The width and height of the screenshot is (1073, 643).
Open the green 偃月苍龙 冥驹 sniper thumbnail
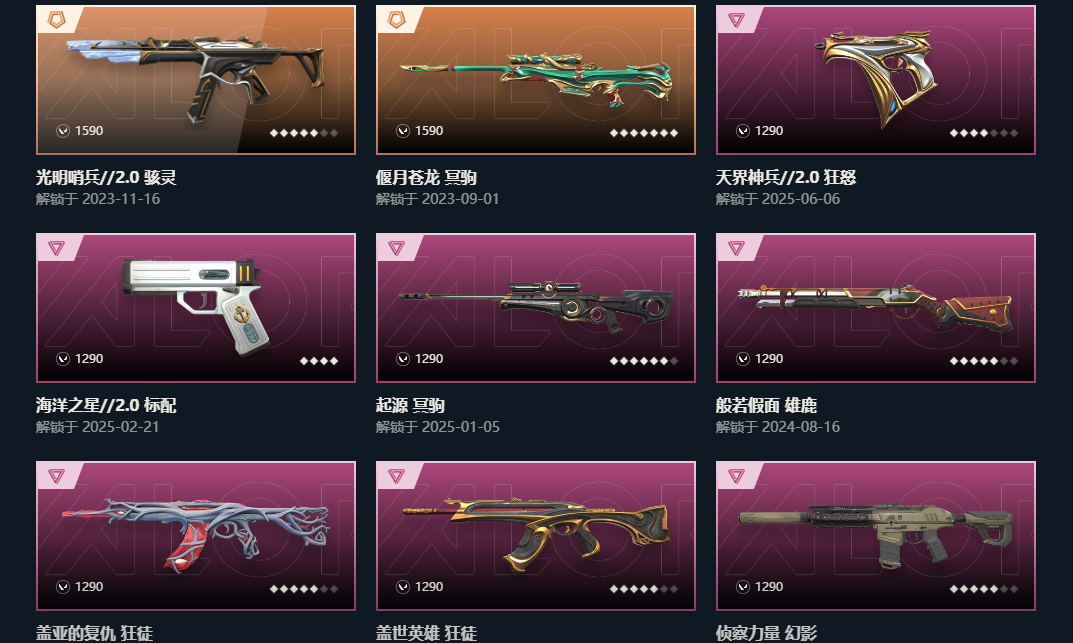coord(536,80)
